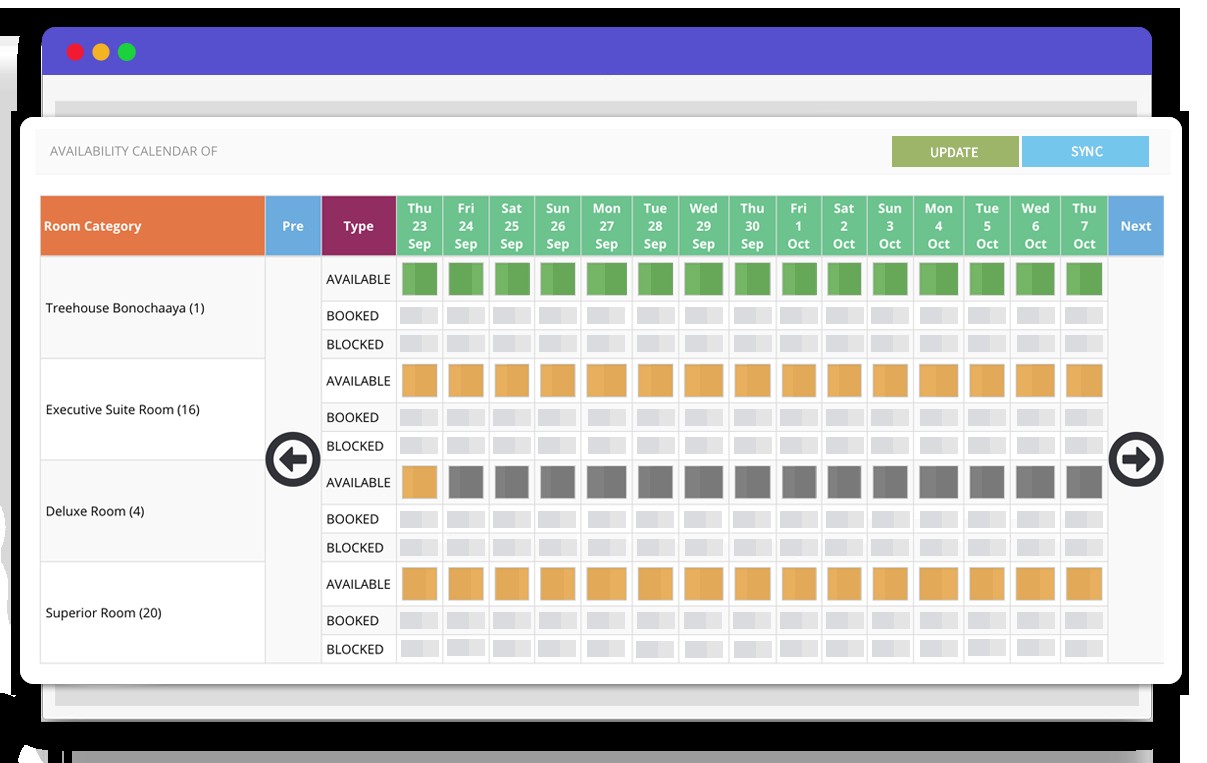Select the Treehouse Bonochaaya (1) room category

[125, 308]
